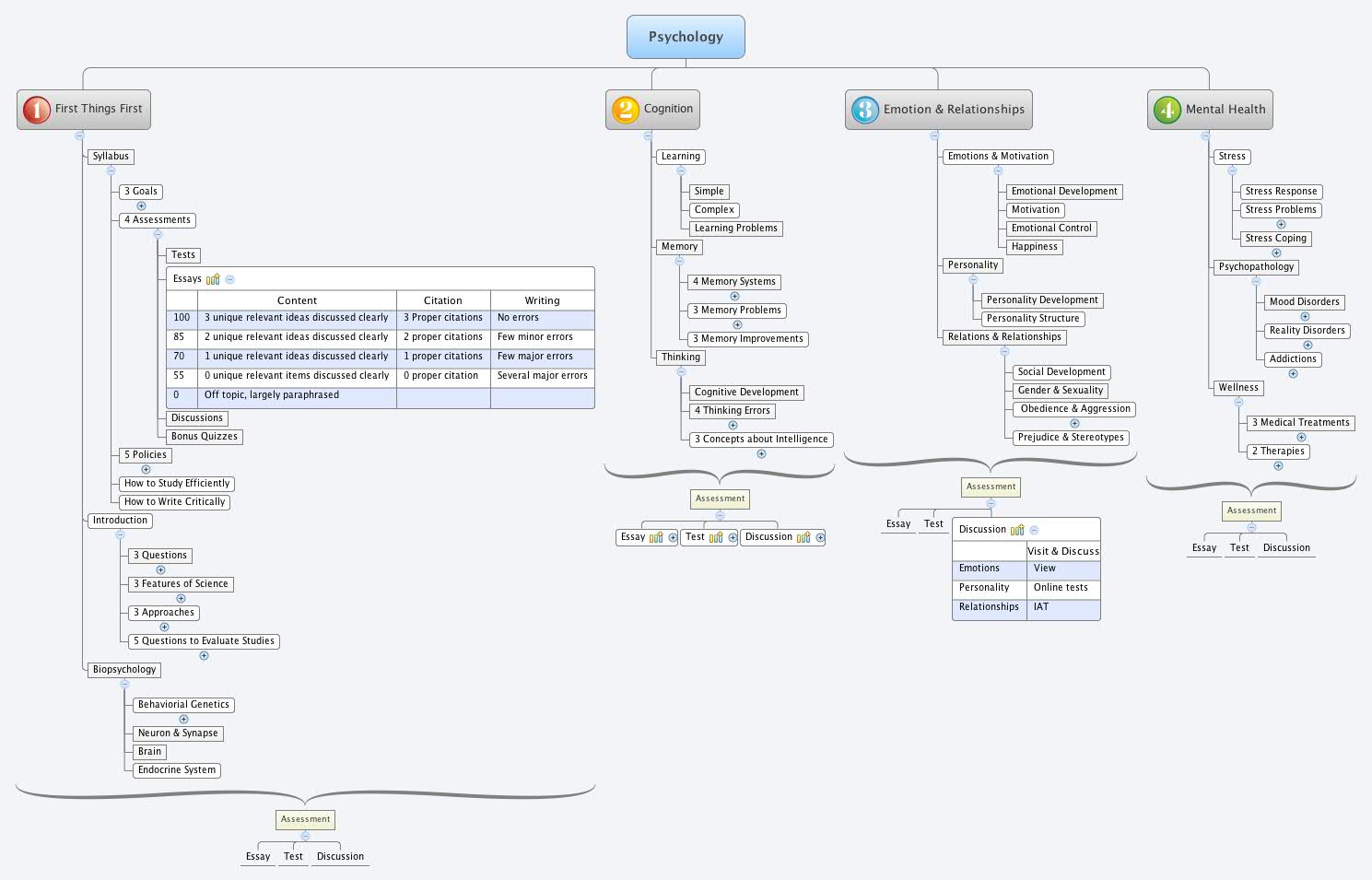Click the '3 Proper citations' table cell
The image size is (1372, 880).
pyautogui.click(x=443, y=318)
